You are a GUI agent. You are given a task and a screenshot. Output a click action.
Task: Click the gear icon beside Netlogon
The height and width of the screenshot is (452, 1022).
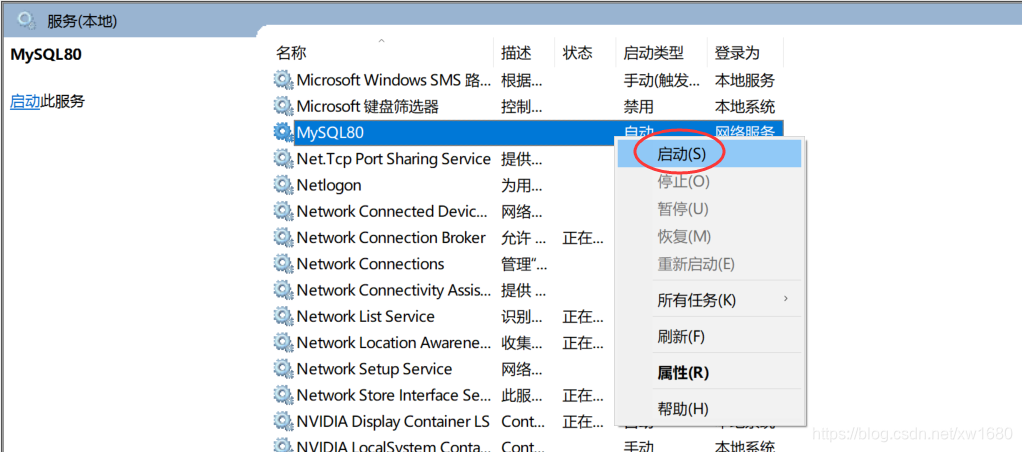(283, 185)
